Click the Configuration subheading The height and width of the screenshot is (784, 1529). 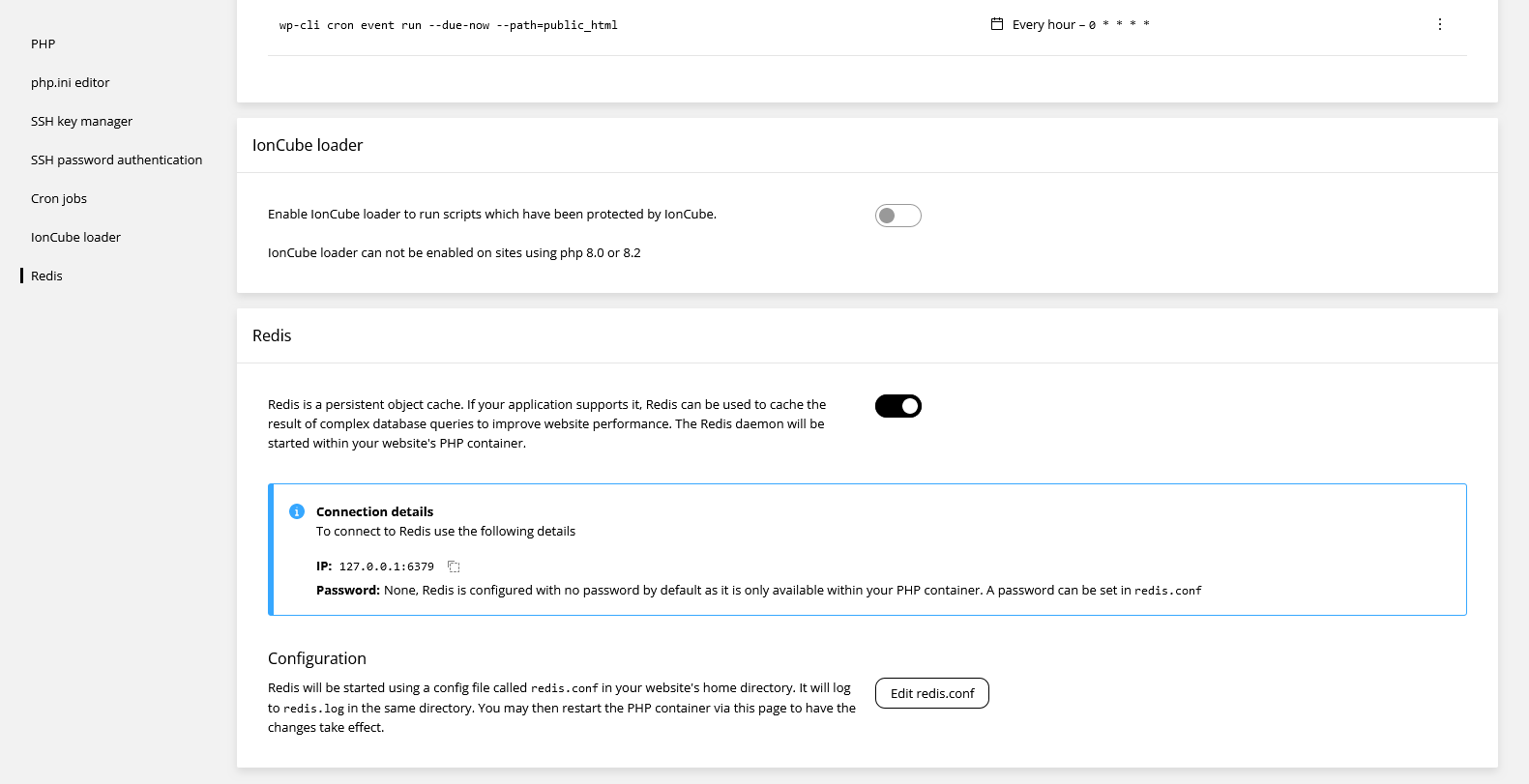[x=317, y=658]
